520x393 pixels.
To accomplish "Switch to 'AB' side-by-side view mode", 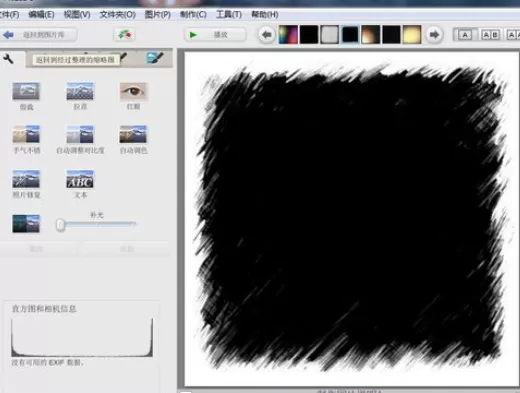I will (x=490, y=35).
